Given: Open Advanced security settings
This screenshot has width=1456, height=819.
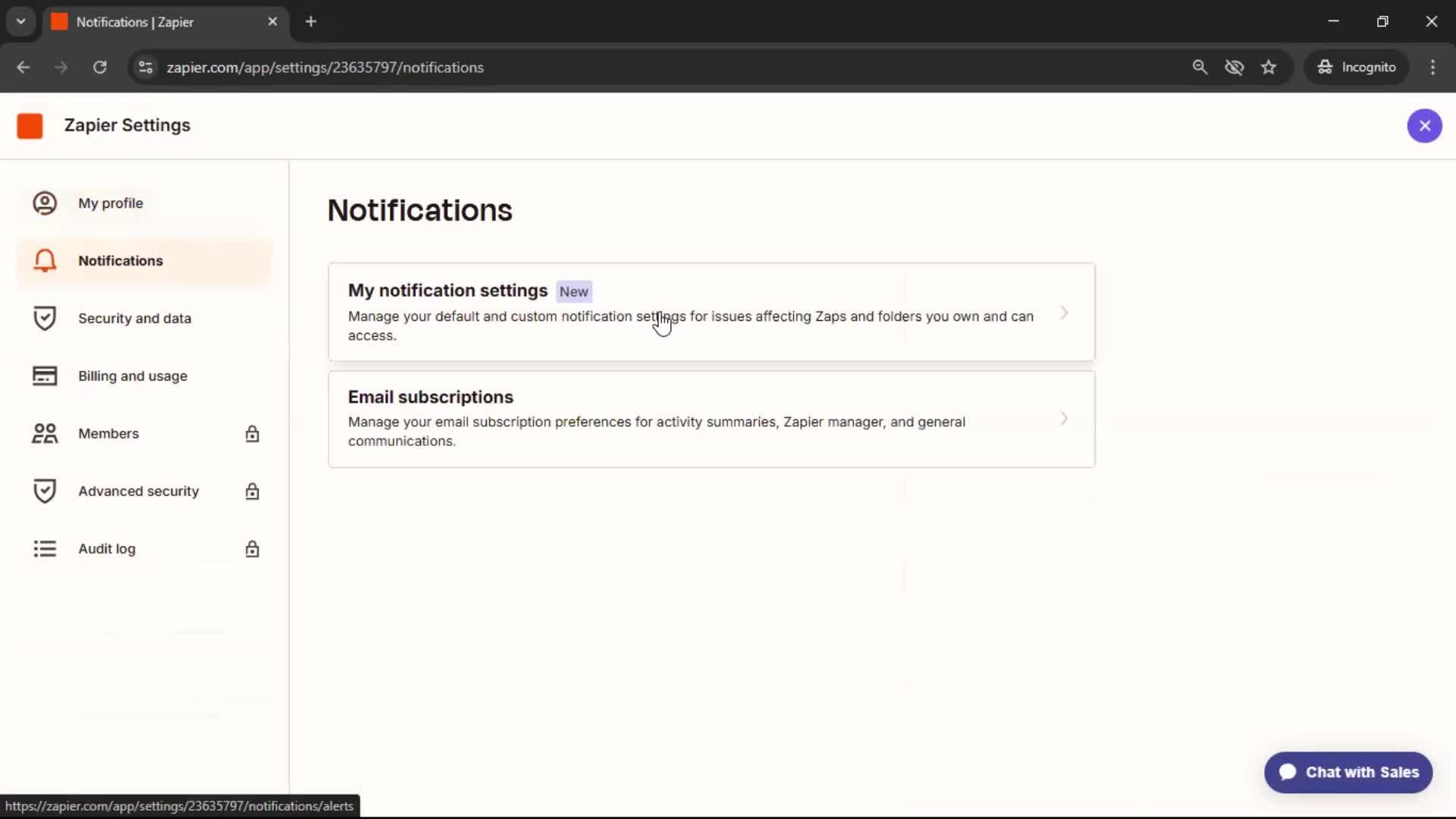Looking at the screenshot, I should (144, 491).
